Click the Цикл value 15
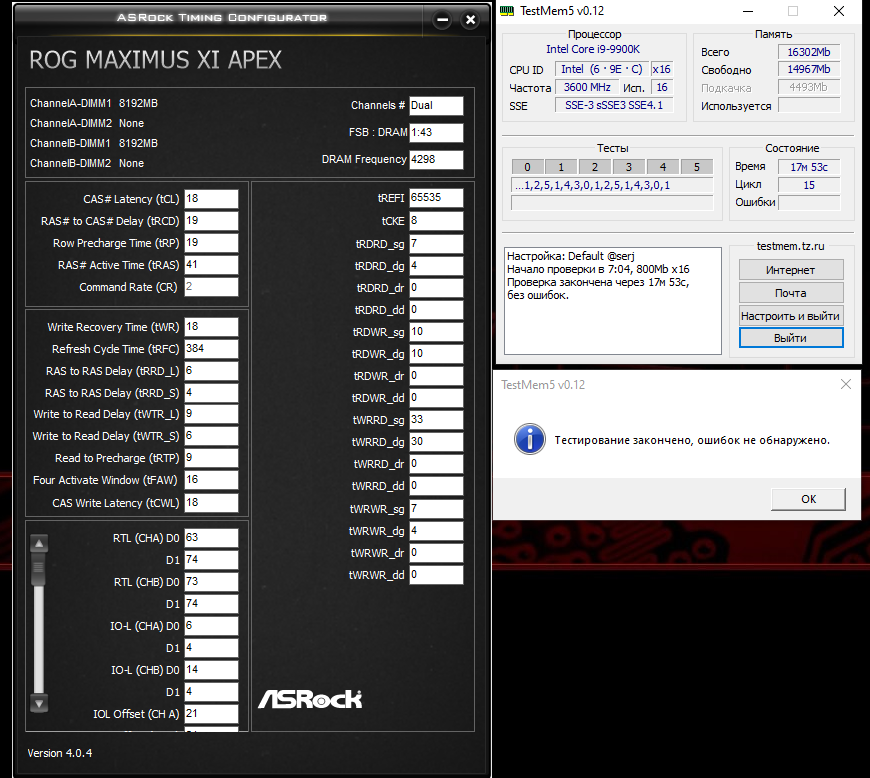Screen dimensions: 870x778 [809, 185]
